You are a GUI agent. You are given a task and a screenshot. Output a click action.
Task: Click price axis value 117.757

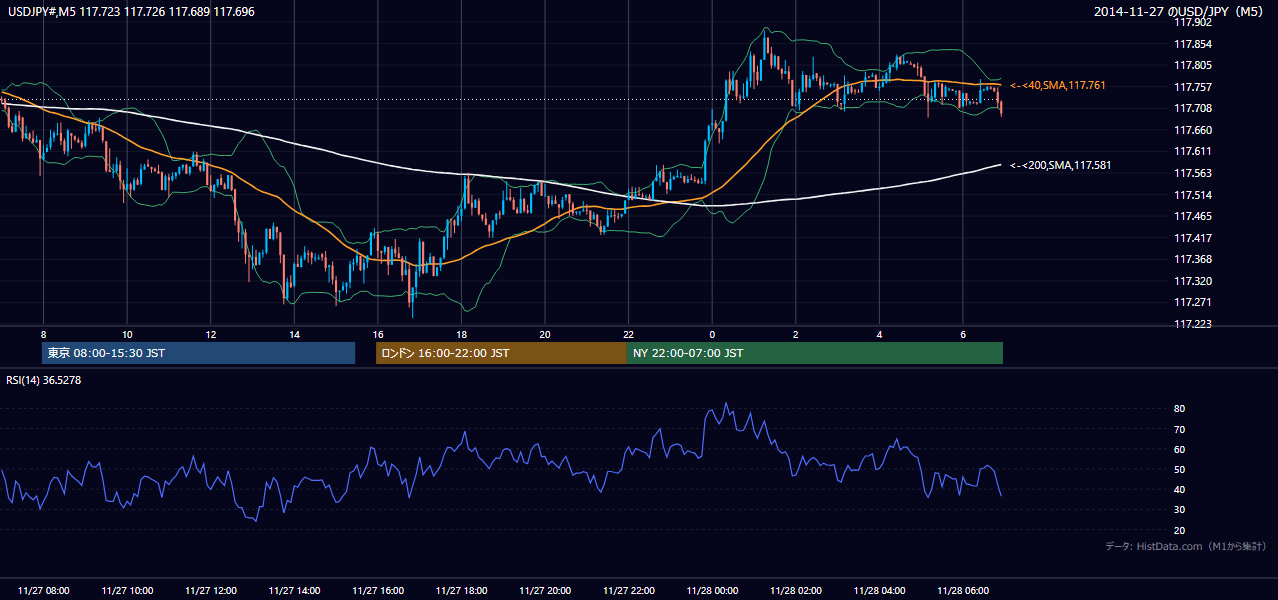tap(1192, 87)
